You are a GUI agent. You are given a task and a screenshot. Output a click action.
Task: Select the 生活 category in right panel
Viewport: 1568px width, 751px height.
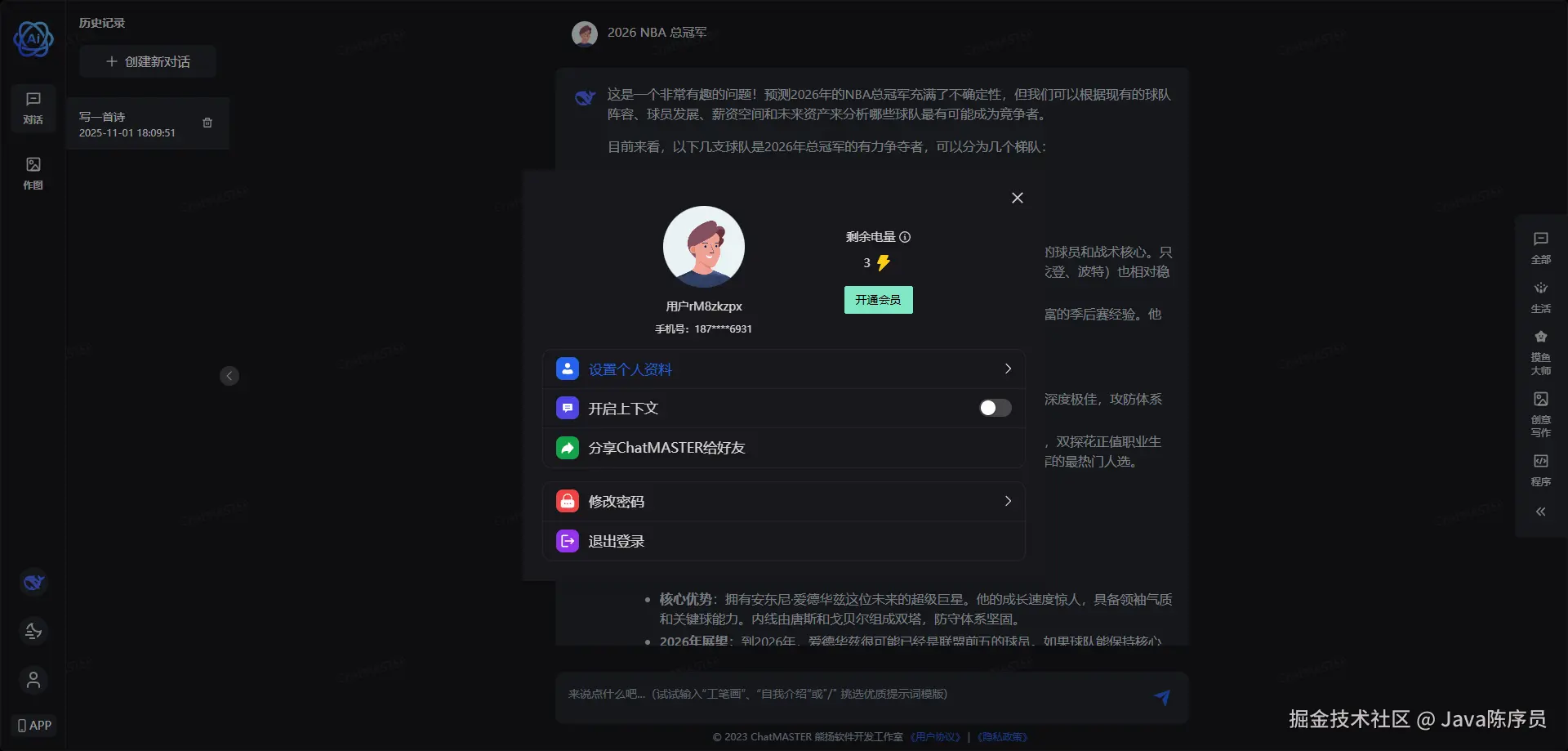1541,297
